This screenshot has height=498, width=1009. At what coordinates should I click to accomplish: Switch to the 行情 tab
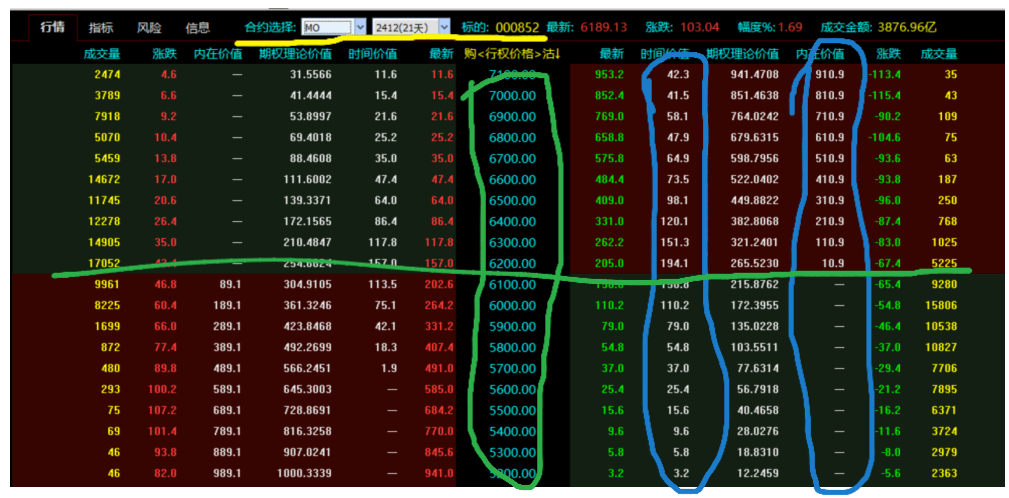click(52, 27)
